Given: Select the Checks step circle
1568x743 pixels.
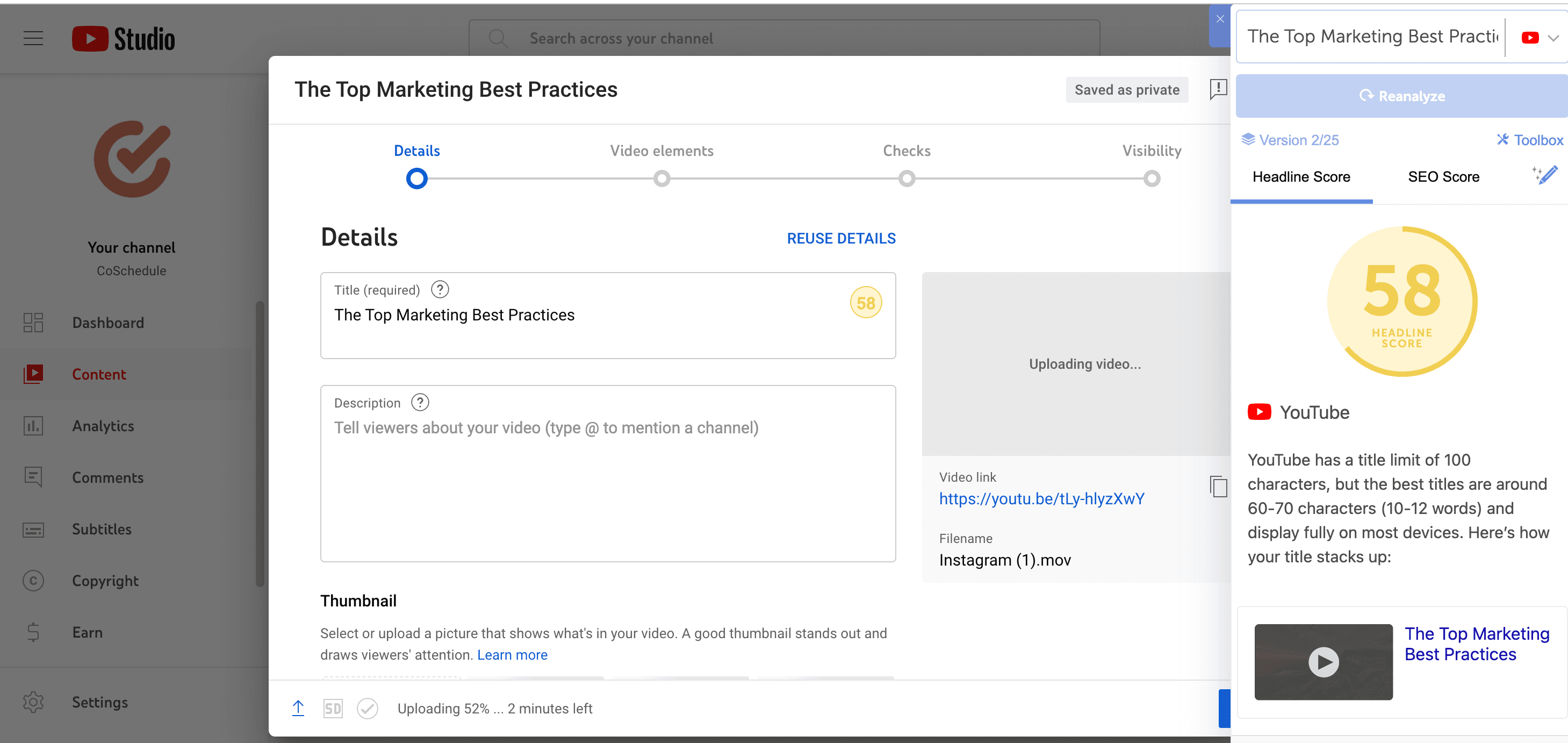Looking at the screenshot, I should pyautogui.click(x=907, y=178).
